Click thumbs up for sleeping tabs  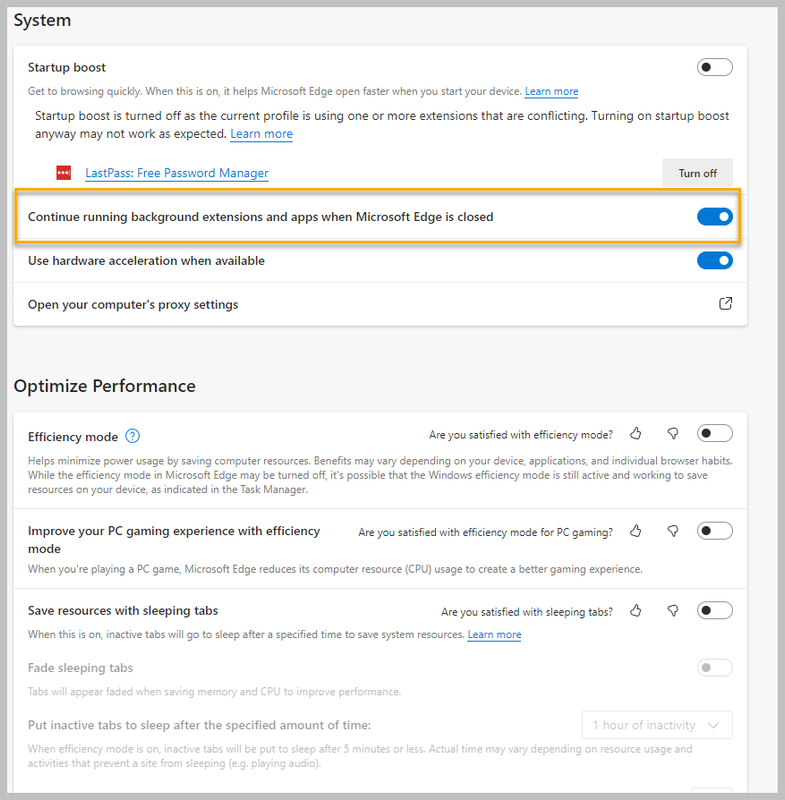pos(636,611)
